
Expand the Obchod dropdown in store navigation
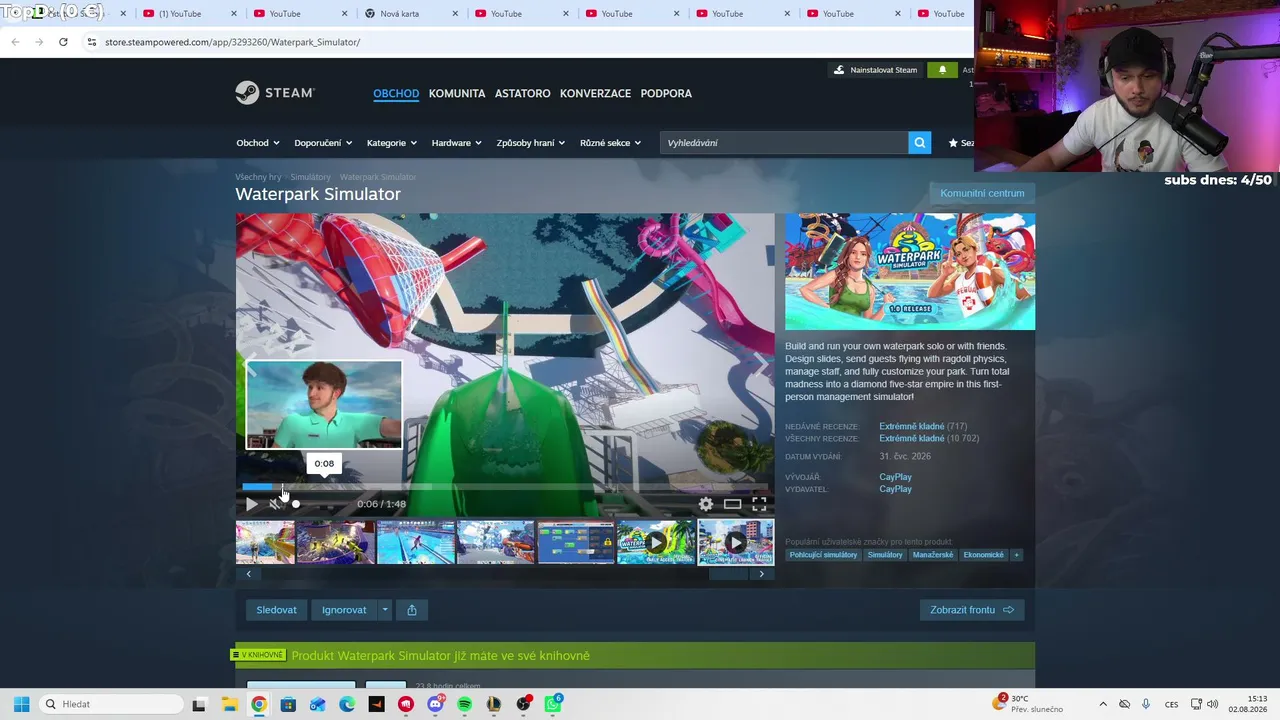pos(258,143)
